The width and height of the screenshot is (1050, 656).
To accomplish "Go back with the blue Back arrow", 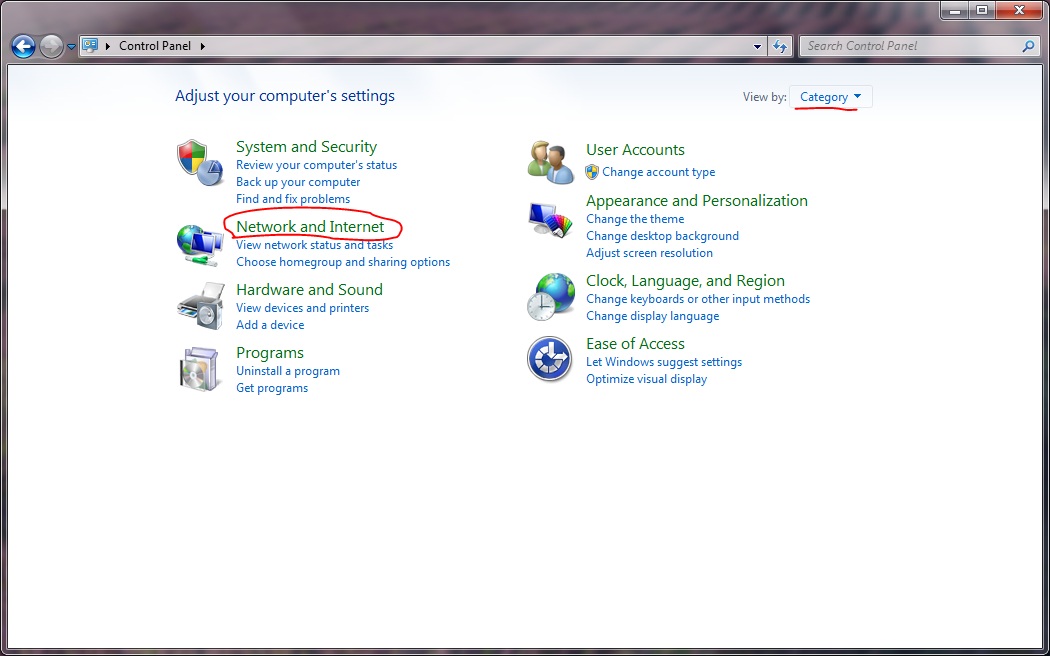I will (x=23, y=46).
